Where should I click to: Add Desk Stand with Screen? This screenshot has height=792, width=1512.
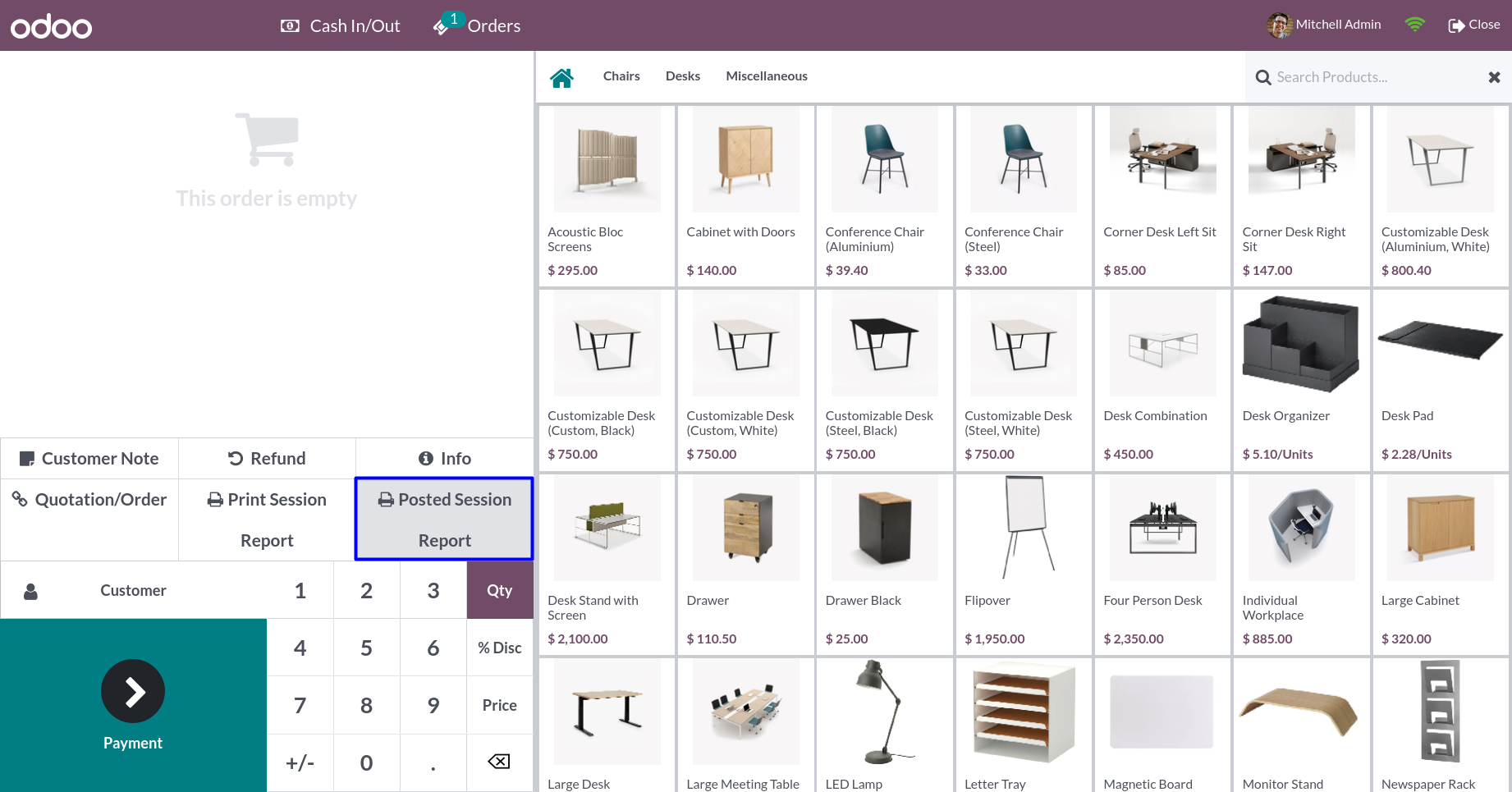(x=607, y=565)
